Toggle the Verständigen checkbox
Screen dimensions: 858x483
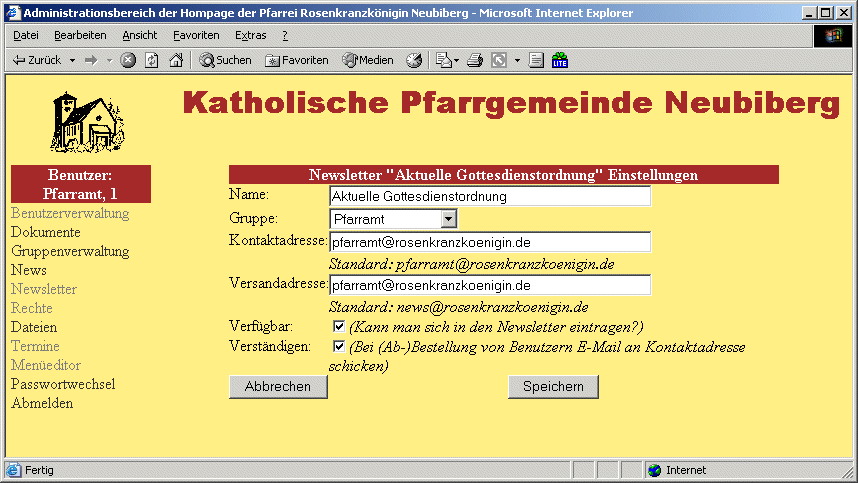pos(339,346)
